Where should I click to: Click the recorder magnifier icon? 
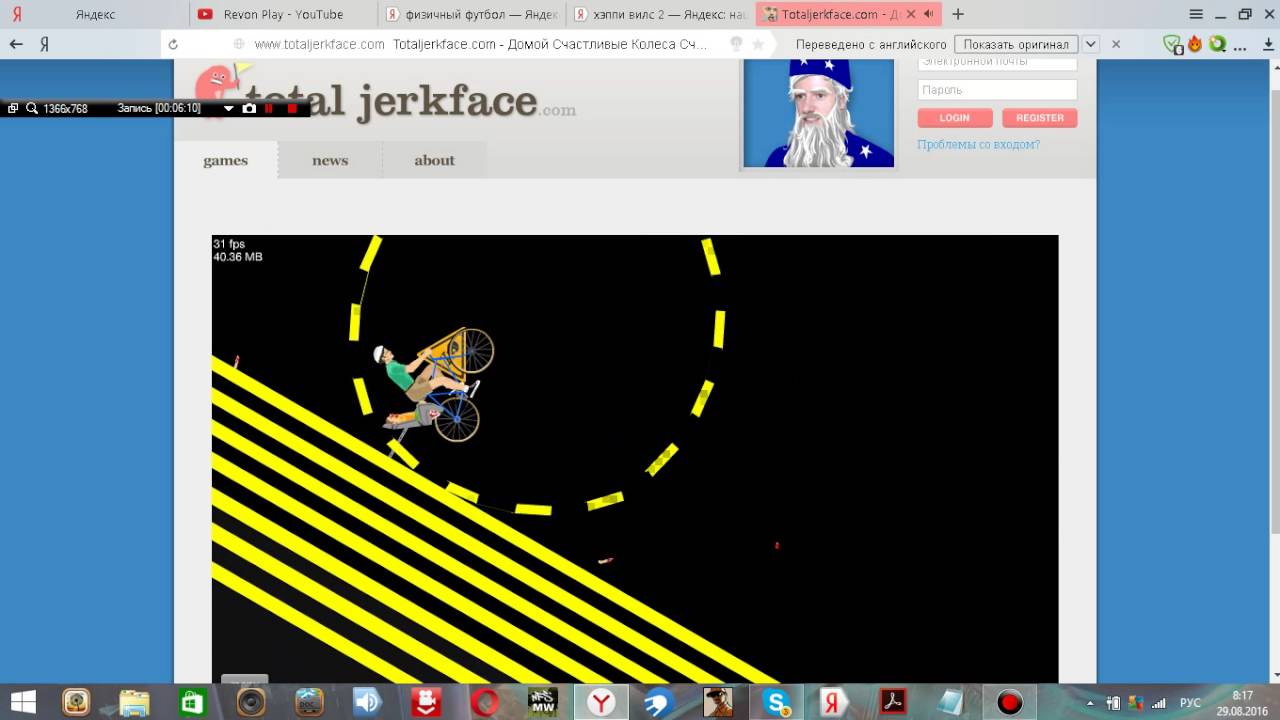32,108
